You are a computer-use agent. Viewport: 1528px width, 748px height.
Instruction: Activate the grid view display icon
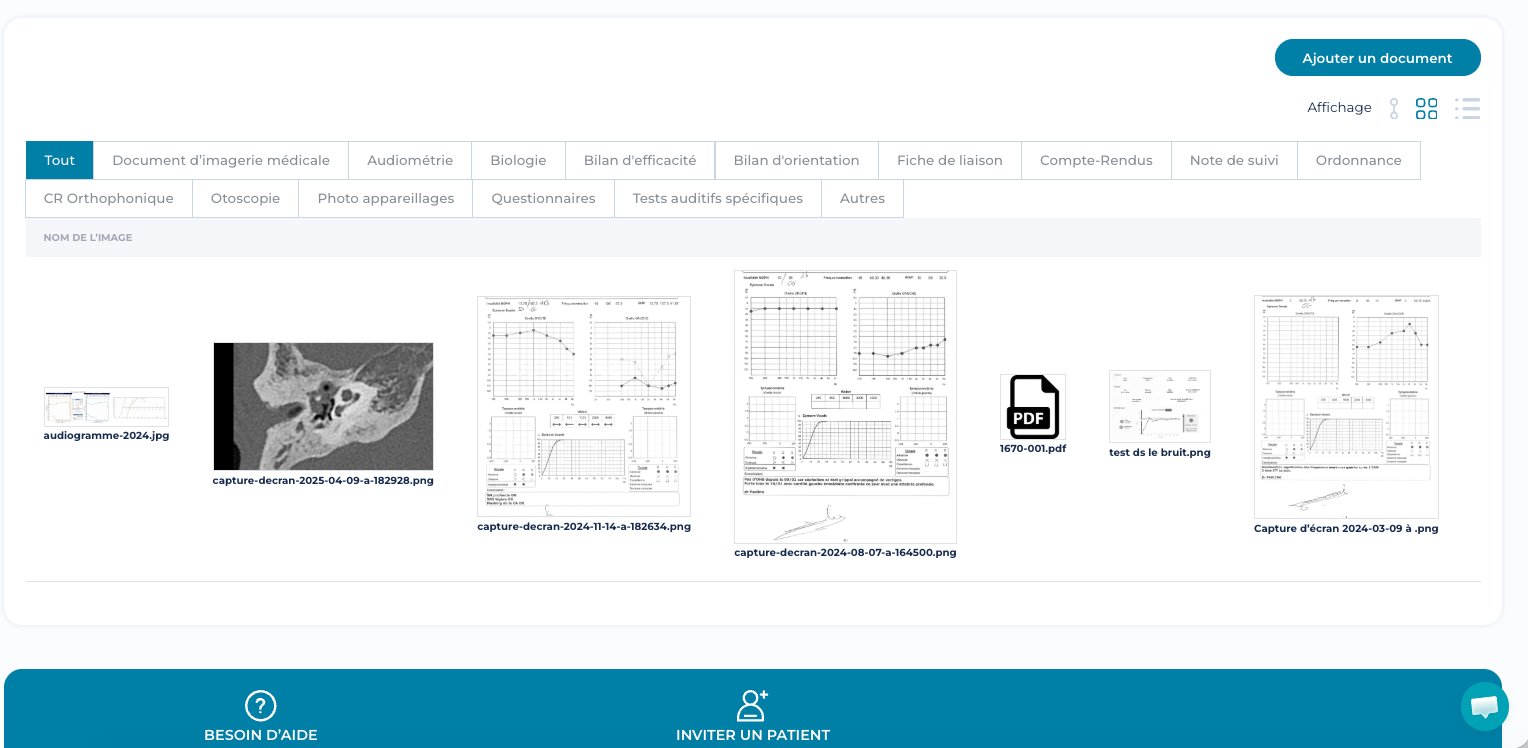click(x=1427, y=108)
